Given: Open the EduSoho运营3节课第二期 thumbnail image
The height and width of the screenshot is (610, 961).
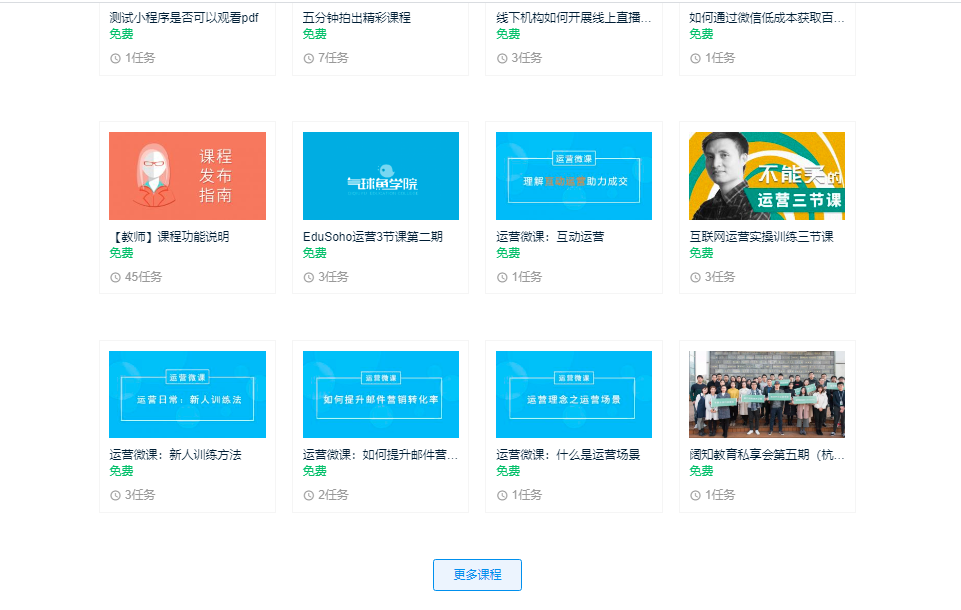Looking at the screenshot, I should click(x=381, y=176).
